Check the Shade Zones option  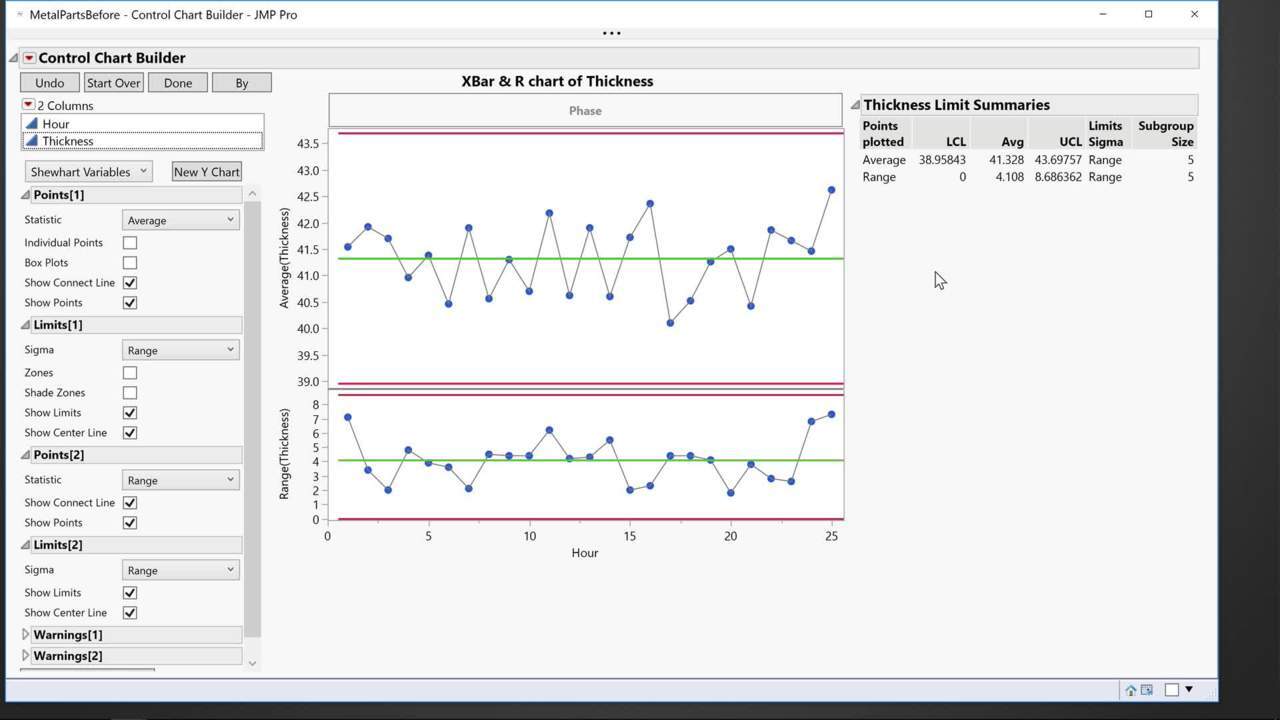pos(130,393)
